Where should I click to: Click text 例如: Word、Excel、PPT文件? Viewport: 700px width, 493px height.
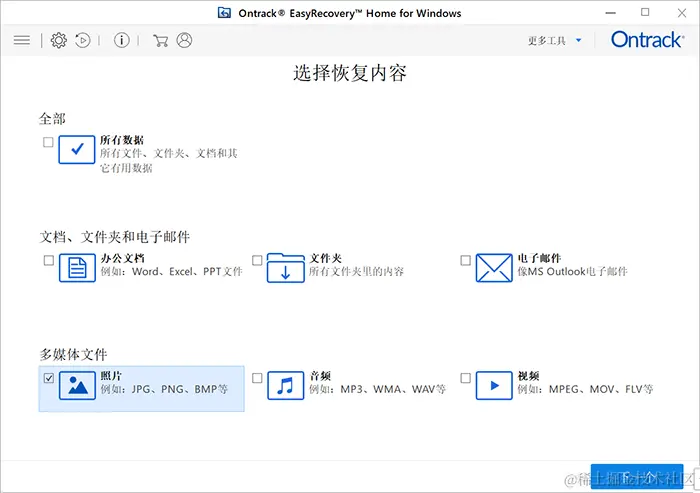(x=171, y=271)
